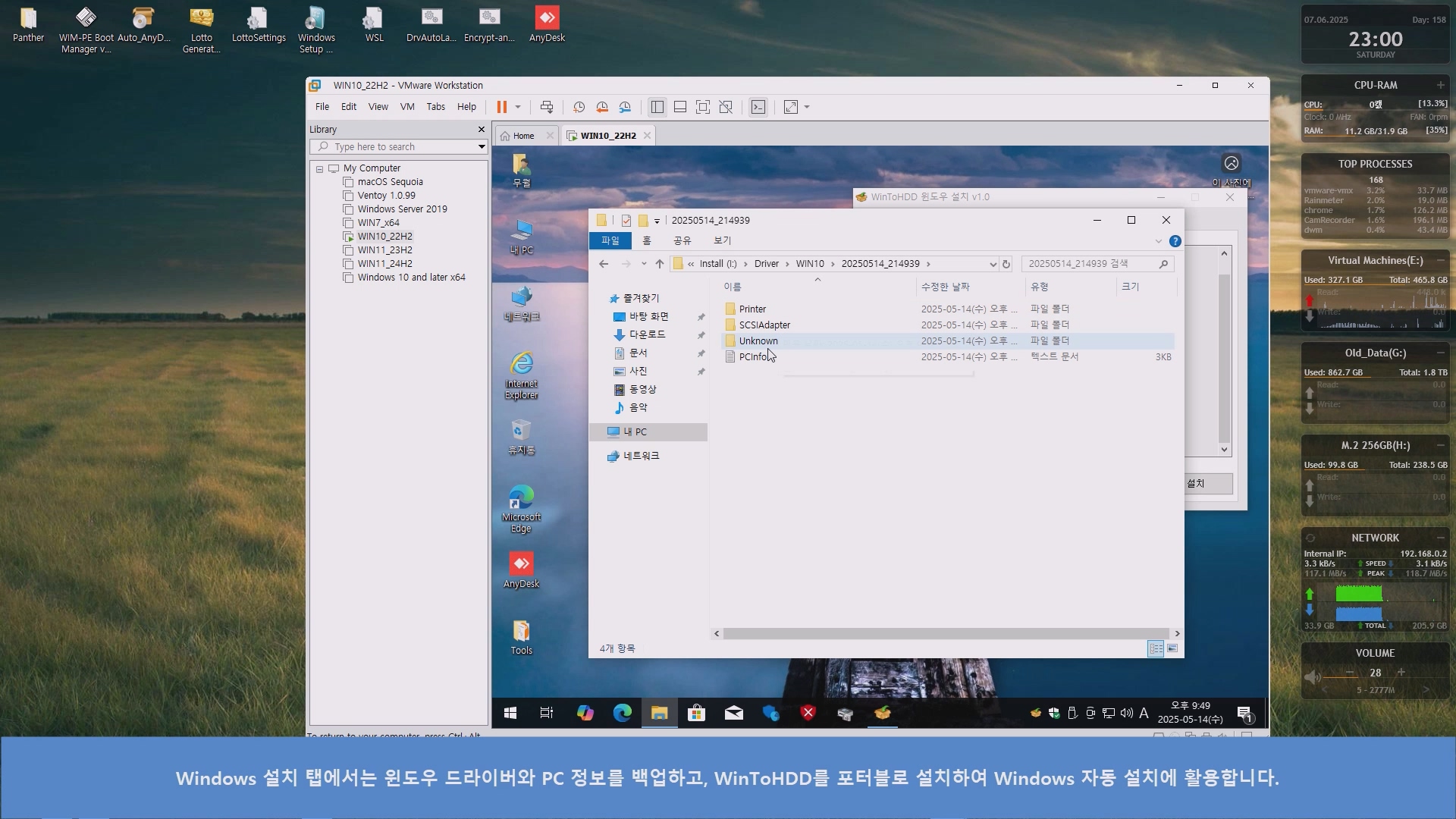Image resolution: width=1456 pixels, height=819 pixels.
Task: Pause the virtual machine
Action: 501,107
